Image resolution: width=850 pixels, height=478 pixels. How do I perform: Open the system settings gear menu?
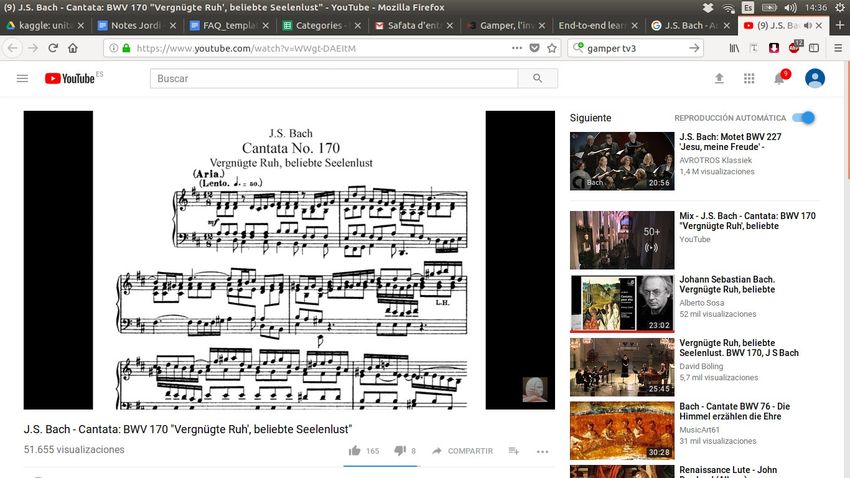[x=840, y=8]
